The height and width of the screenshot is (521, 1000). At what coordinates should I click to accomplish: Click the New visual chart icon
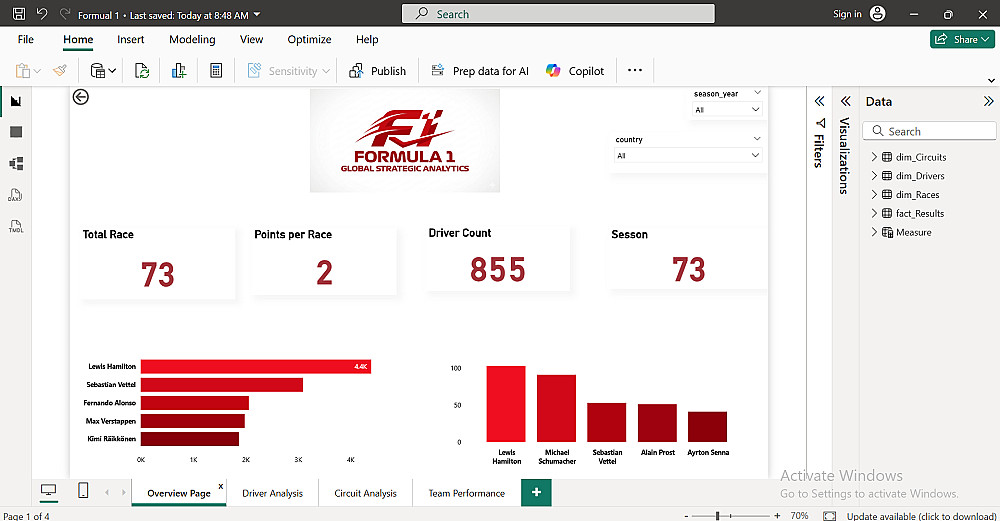(x=179, y=71)
